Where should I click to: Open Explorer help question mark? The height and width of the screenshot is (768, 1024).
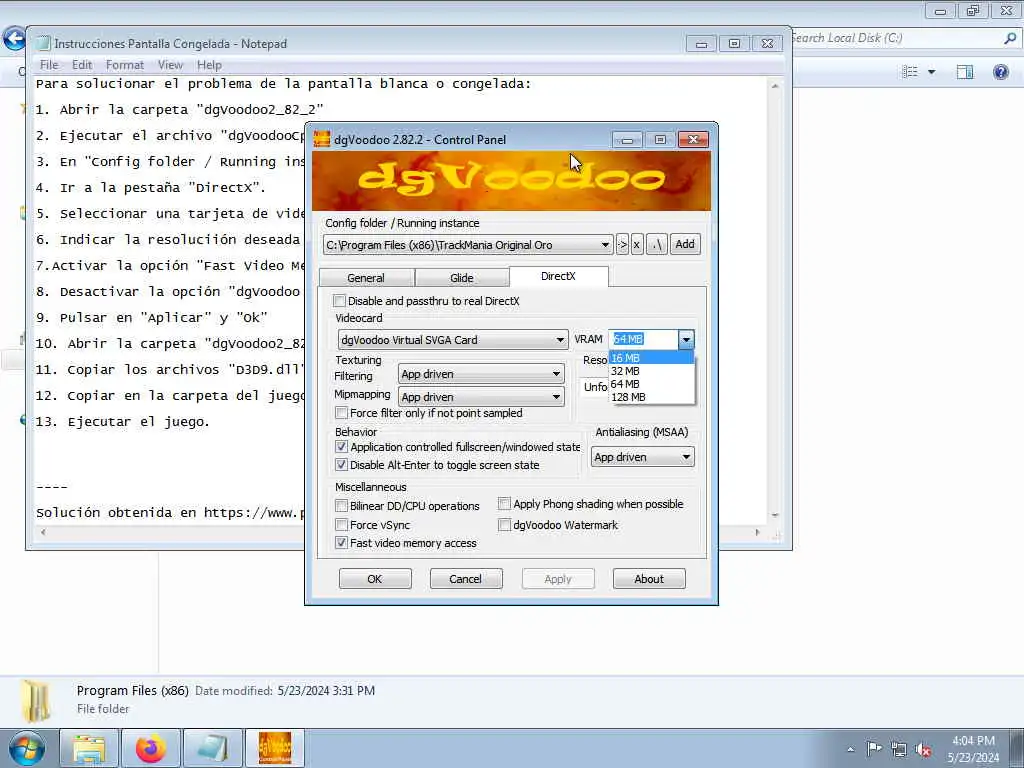click(x=1000, y=72)
